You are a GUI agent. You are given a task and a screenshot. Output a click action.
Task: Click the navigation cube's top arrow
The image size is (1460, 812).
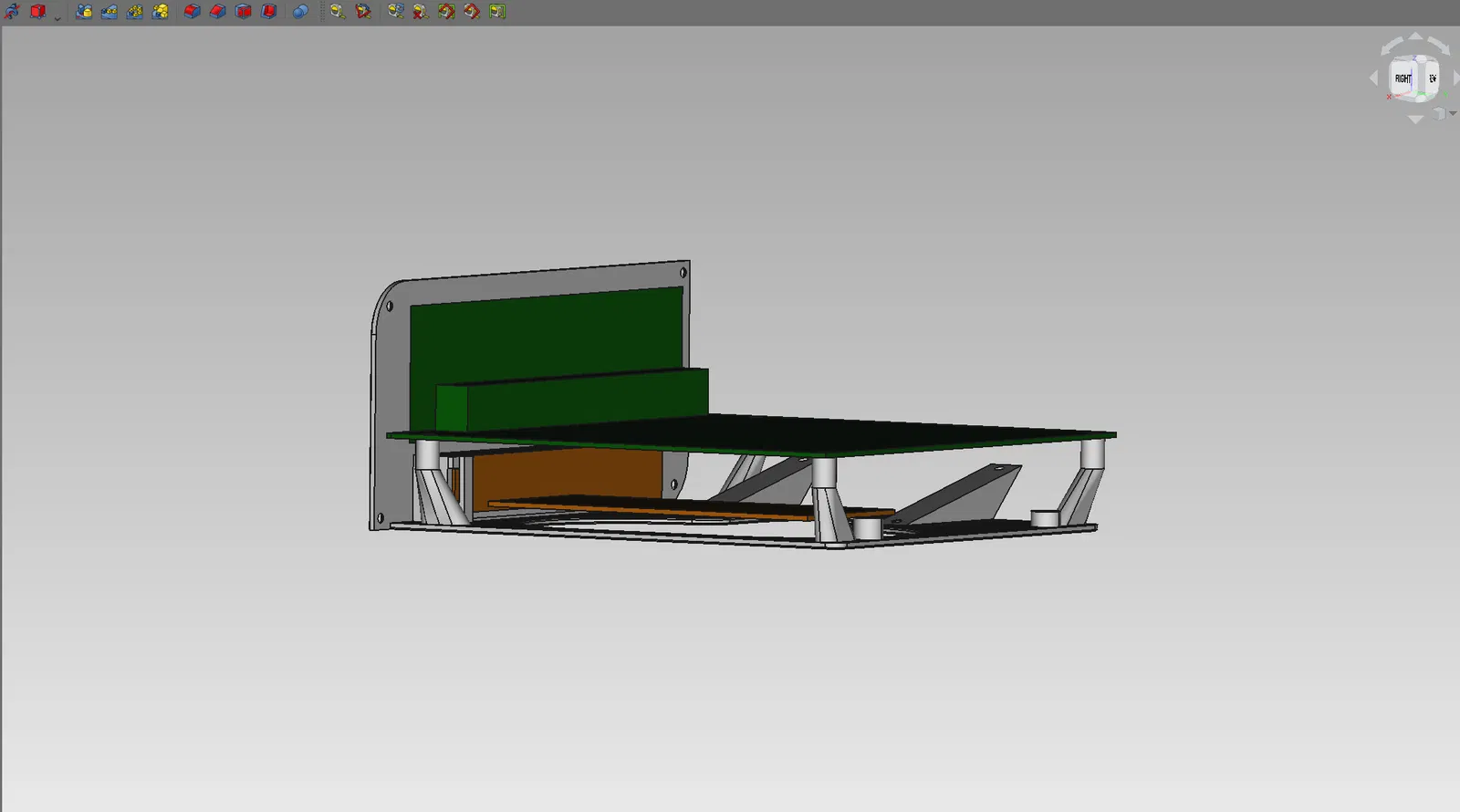pyautogui.click(x=1415, y=36)
